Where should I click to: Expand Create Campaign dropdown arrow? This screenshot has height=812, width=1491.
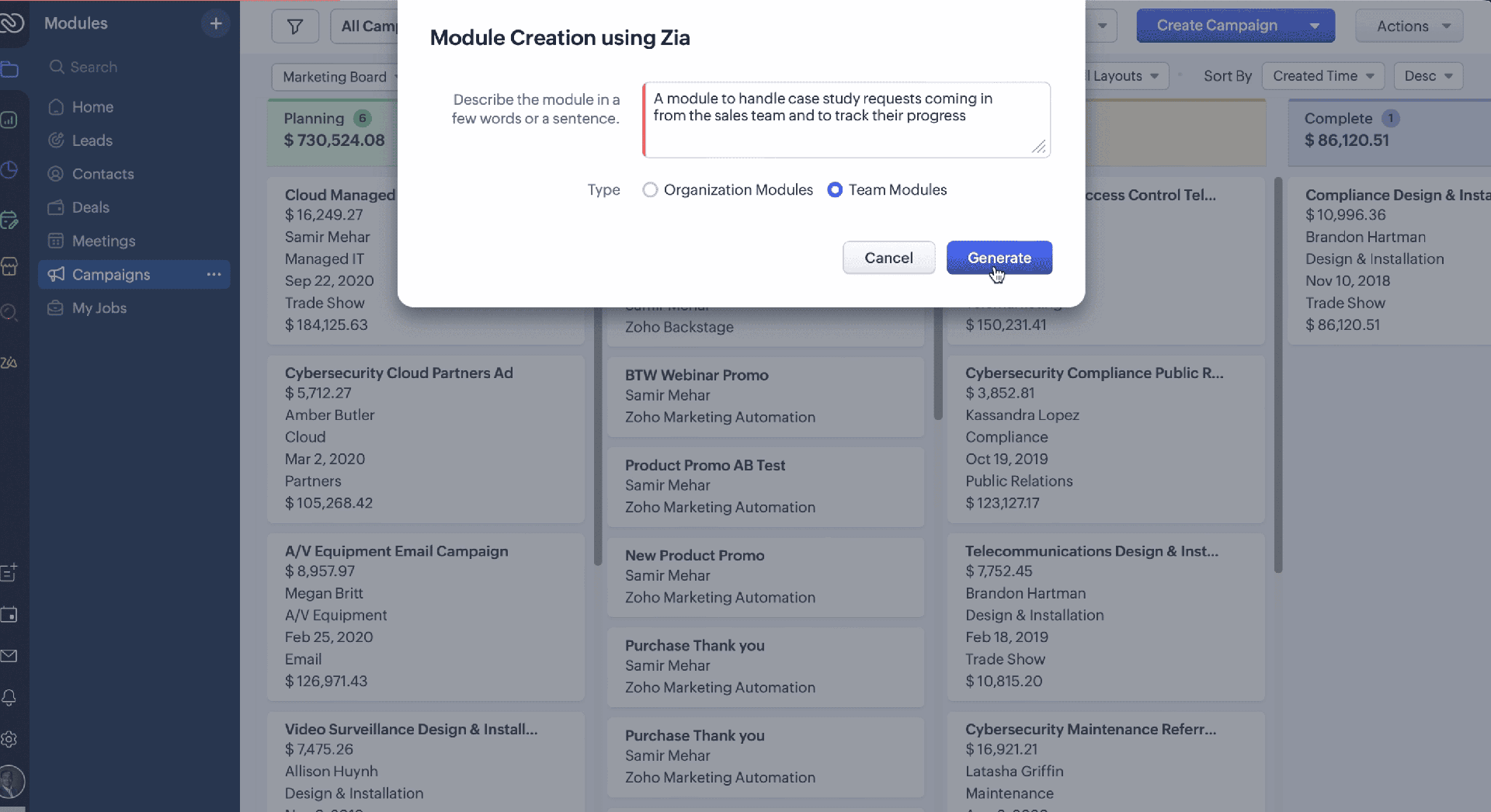(1314, 26)
